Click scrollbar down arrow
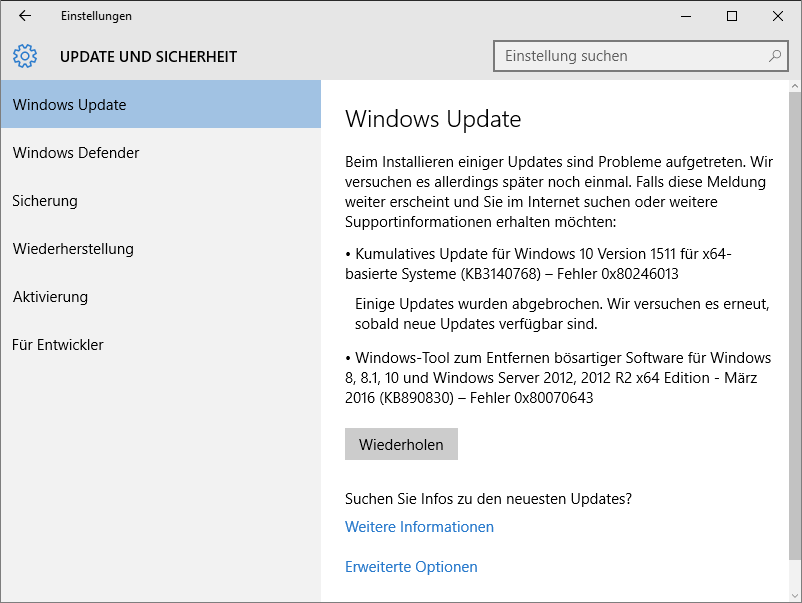 795,596
